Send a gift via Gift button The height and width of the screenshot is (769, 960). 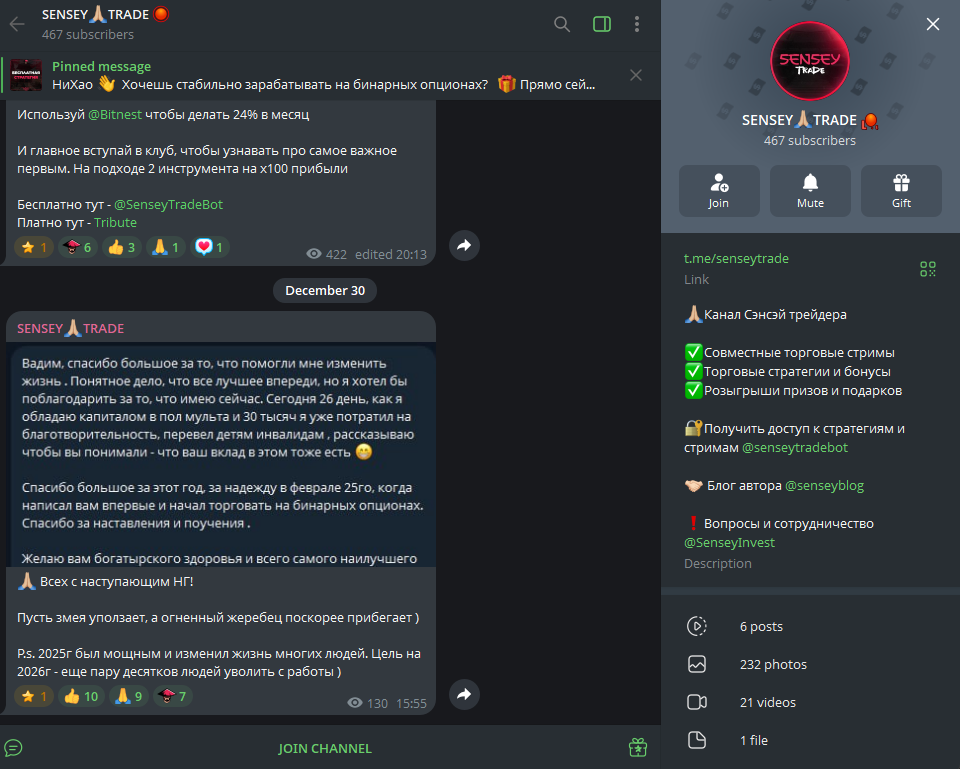click(901, 191)
